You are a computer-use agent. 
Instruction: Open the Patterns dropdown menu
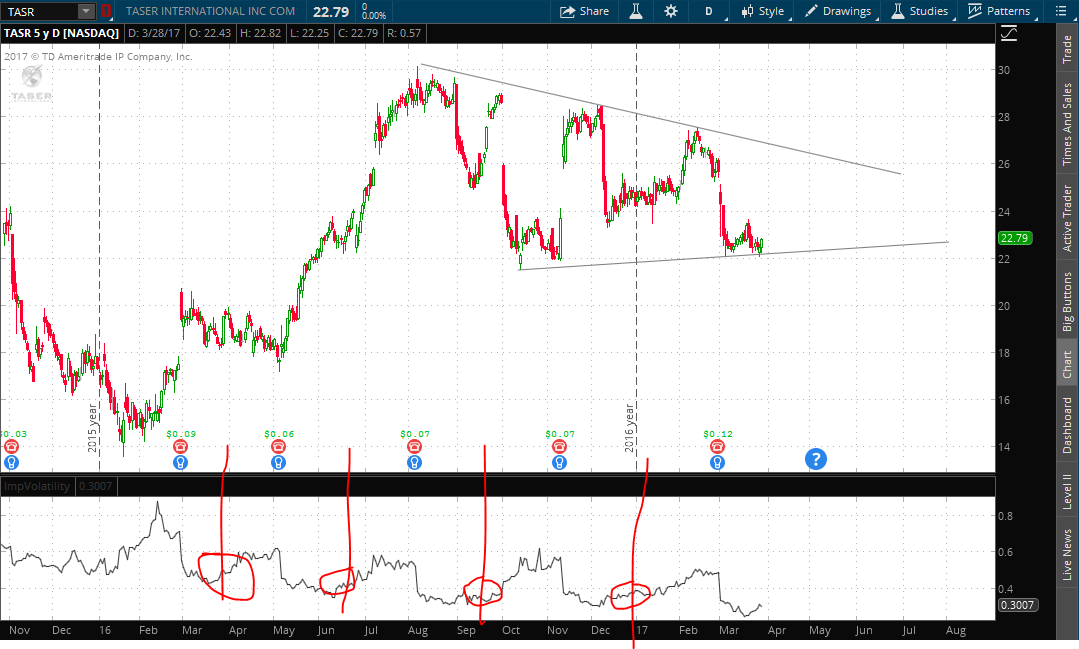point(1000,11)
